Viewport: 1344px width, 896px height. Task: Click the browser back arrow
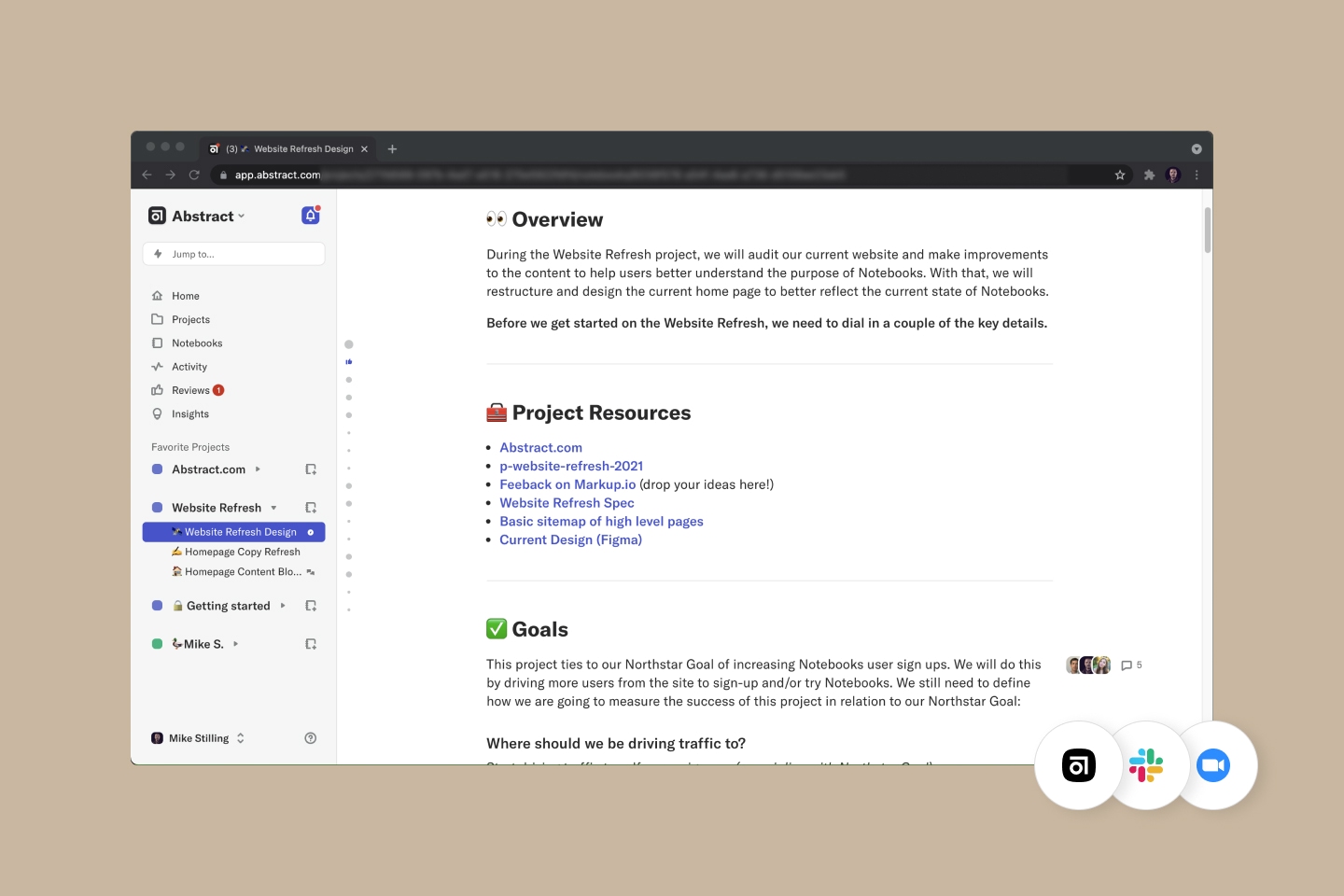coord(147,175)
